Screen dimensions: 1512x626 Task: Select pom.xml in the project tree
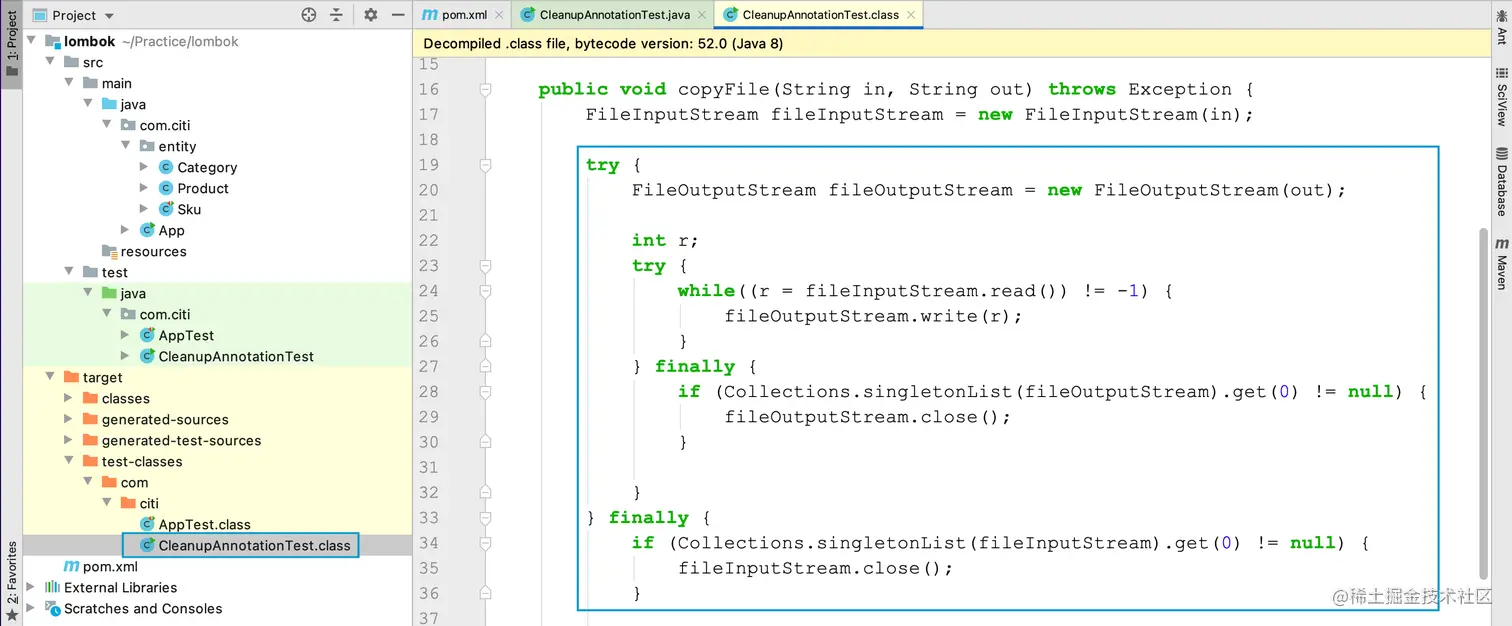110,566
